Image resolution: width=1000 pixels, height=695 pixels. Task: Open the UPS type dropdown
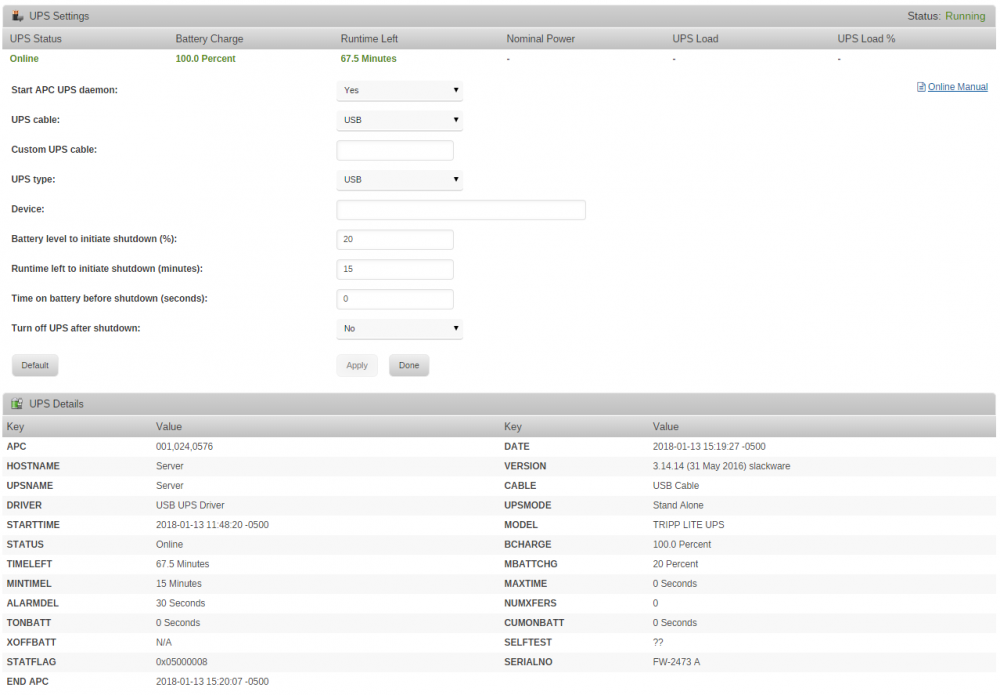pyautogui.click(x=399, y=180)
